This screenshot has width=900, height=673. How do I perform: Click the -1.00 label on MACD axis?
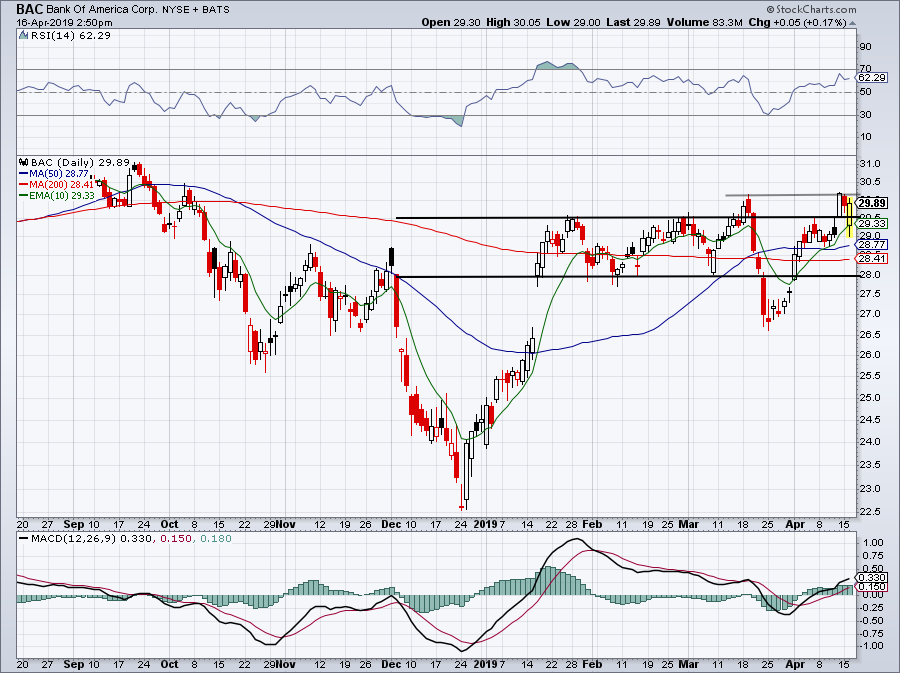[x=872, y=645]
